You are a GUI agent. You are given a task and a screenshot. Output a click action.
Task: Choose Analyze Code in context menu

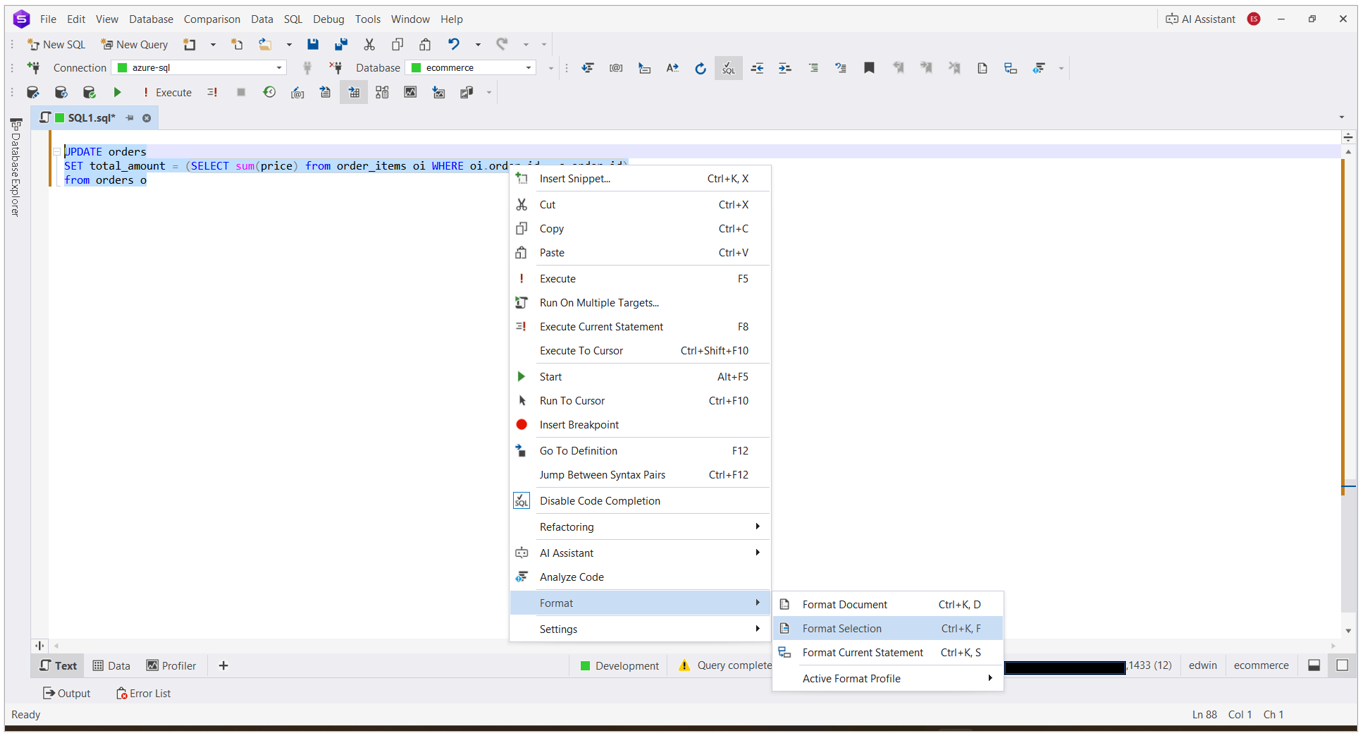point(640,577)
